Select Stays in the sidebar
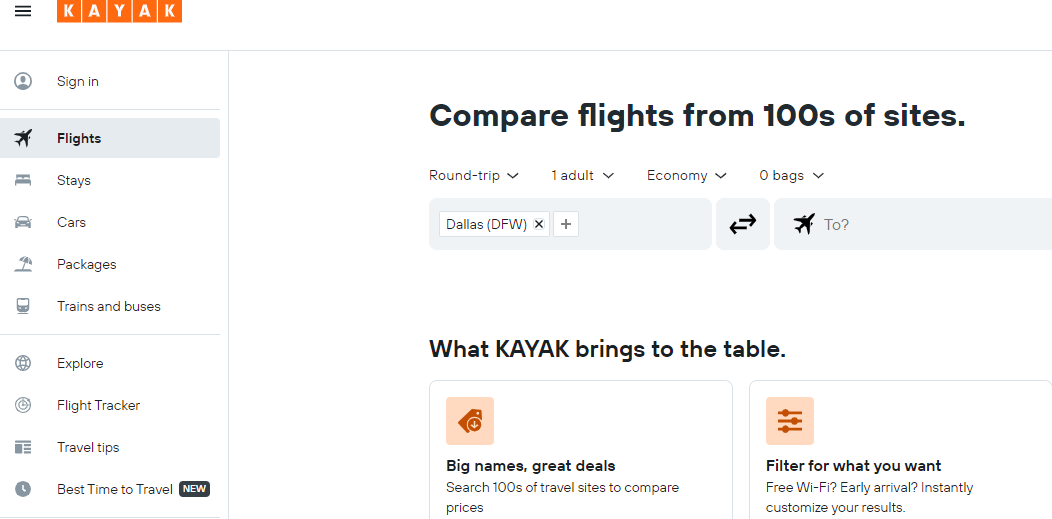1052x519 pixels. pos(74,180)
